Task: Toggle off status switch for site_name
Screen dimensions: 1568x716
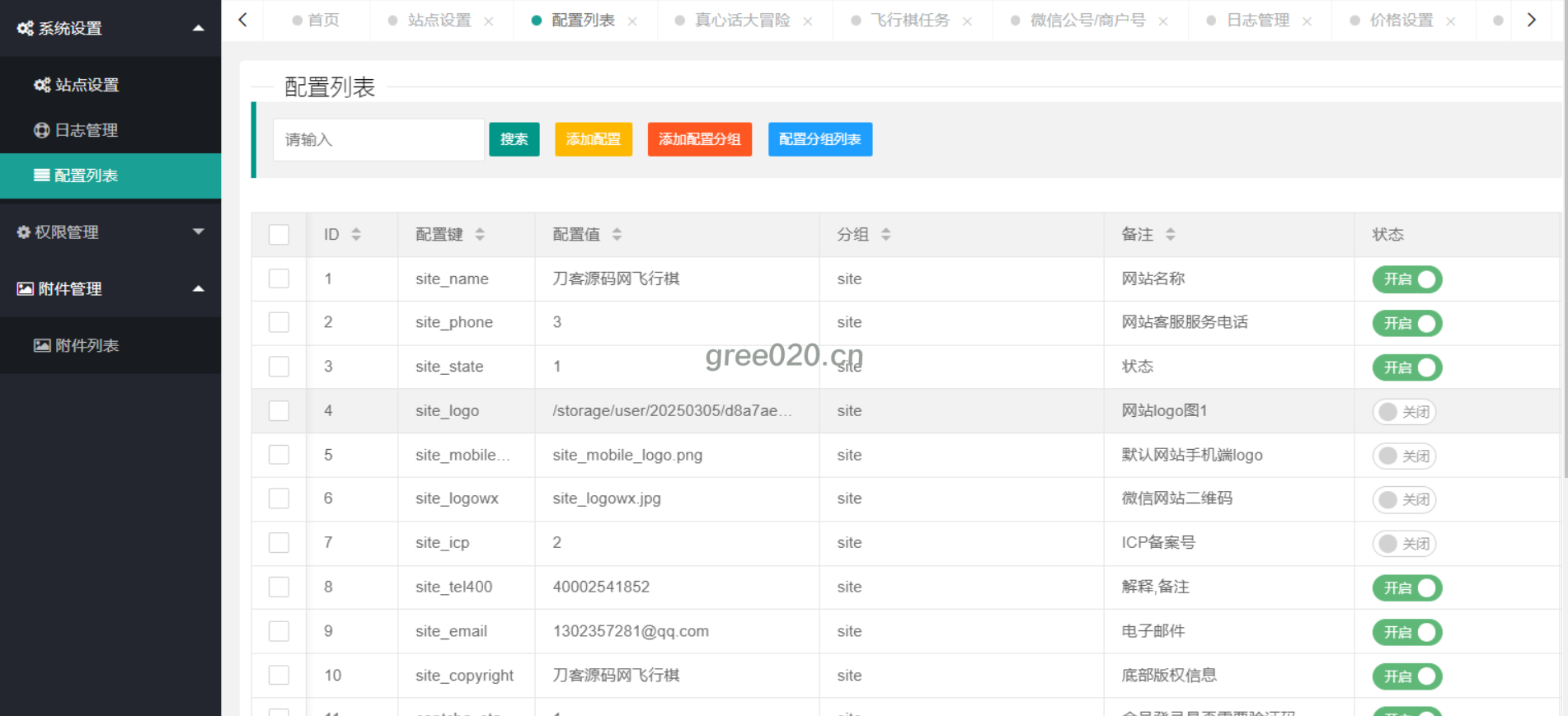Action: click(1406, 279)
